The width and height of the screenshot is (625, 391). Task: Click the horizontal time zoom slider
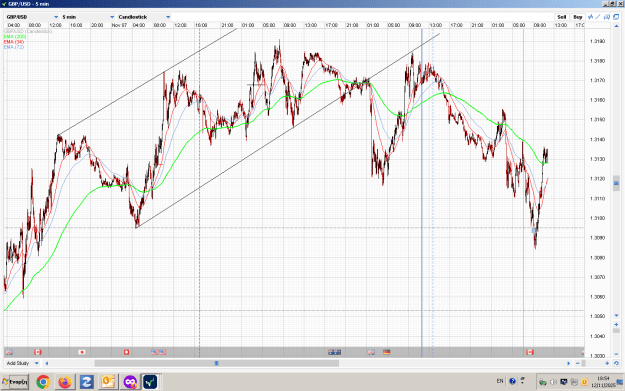pyautogui.click(x=584, y=363)
